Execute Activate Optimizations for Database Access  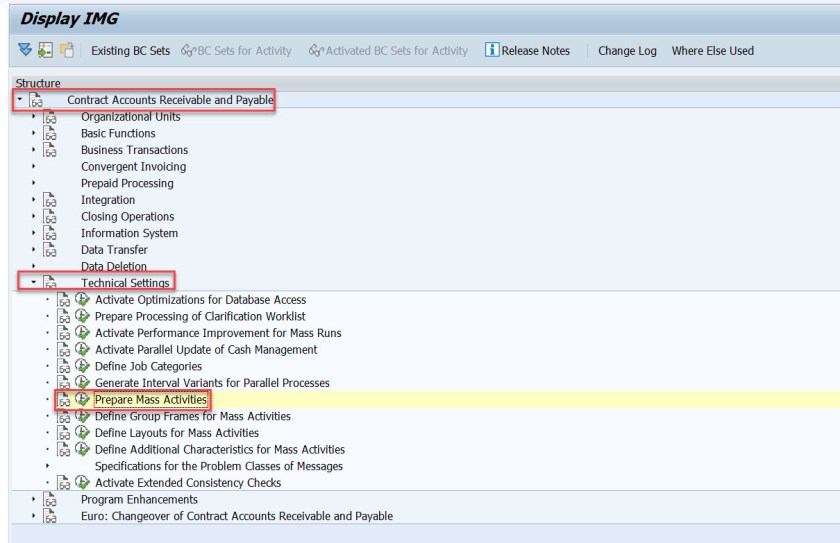[83, 300]
